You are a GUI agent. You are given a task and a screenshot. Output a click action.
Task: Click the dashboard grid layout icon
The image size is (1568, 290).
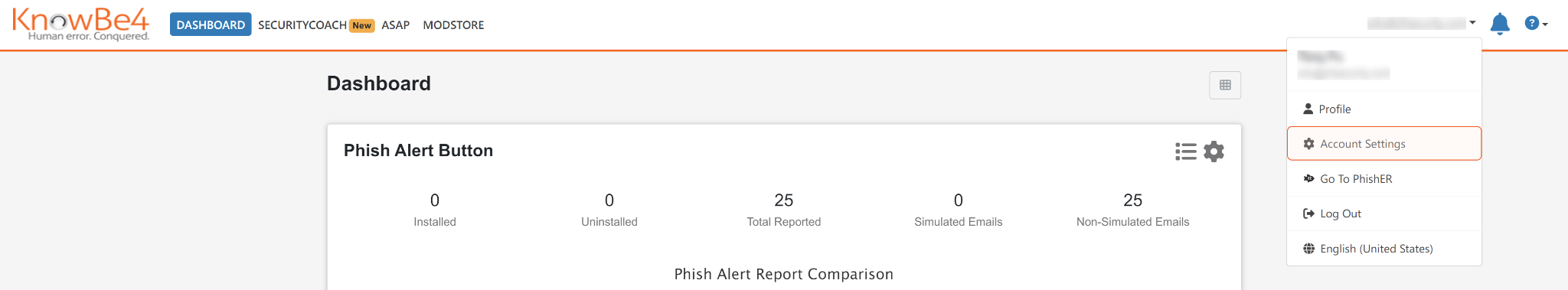(1225, 85)
